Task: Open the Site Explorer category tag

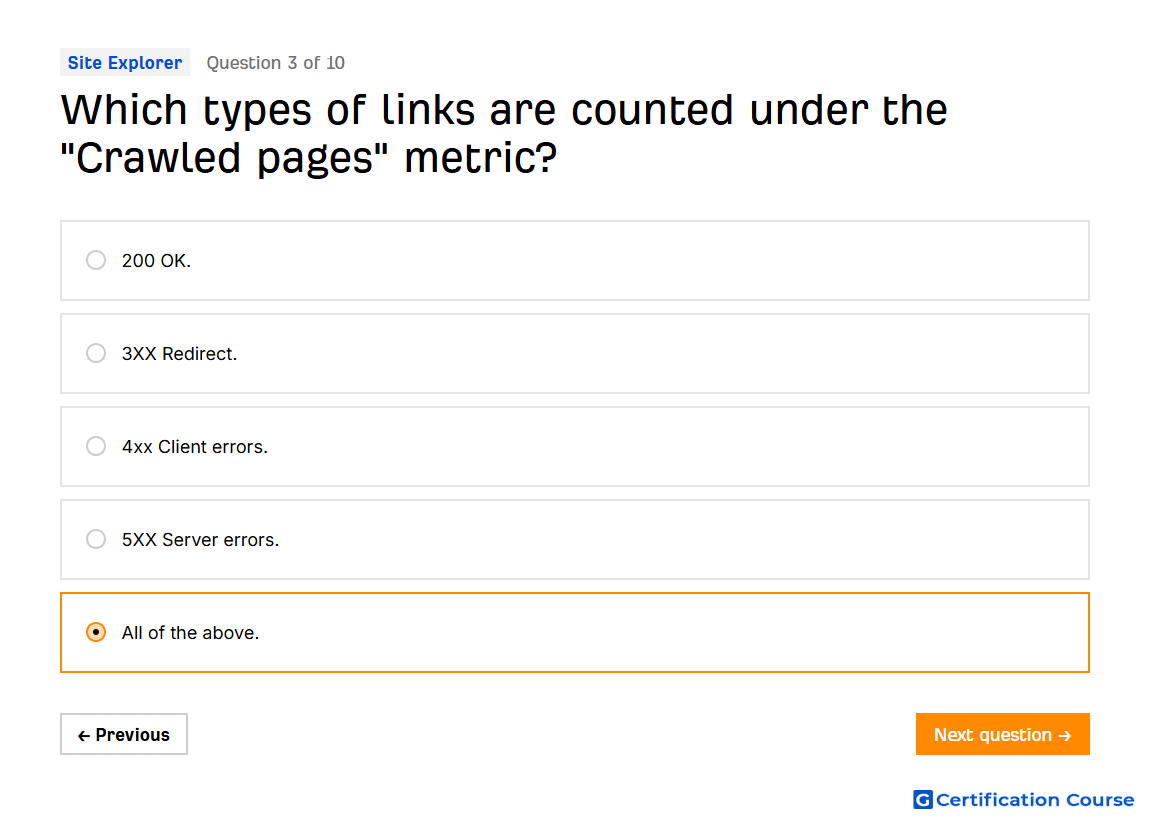Action: click(x=125, y=63)
